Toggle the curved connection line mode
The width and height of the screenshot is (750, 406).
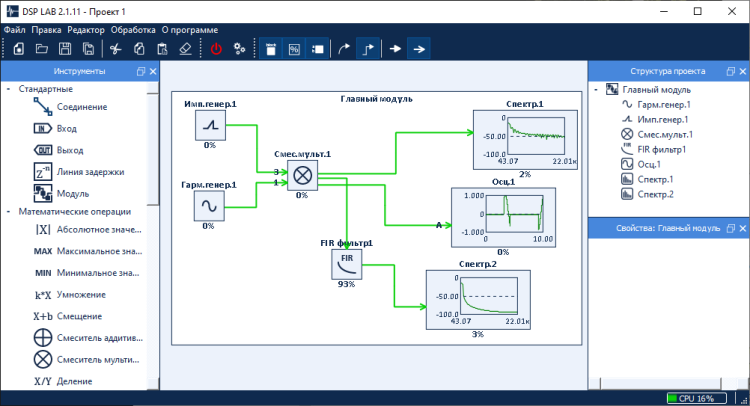tap(345, 48)
